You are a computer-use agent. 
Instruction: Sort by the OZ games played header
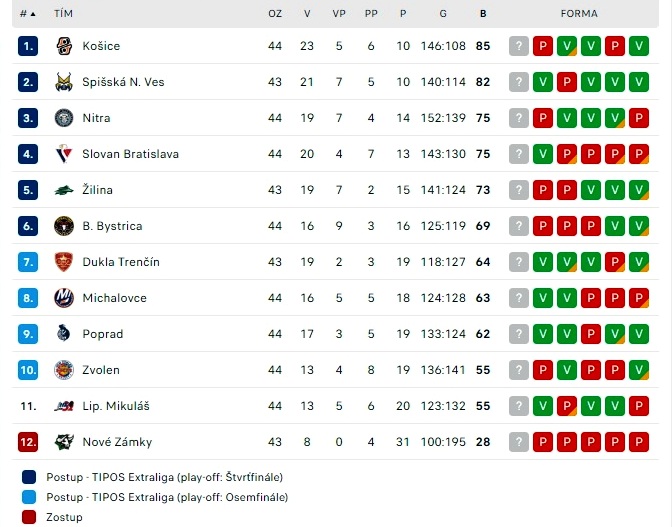coord(275,14)
